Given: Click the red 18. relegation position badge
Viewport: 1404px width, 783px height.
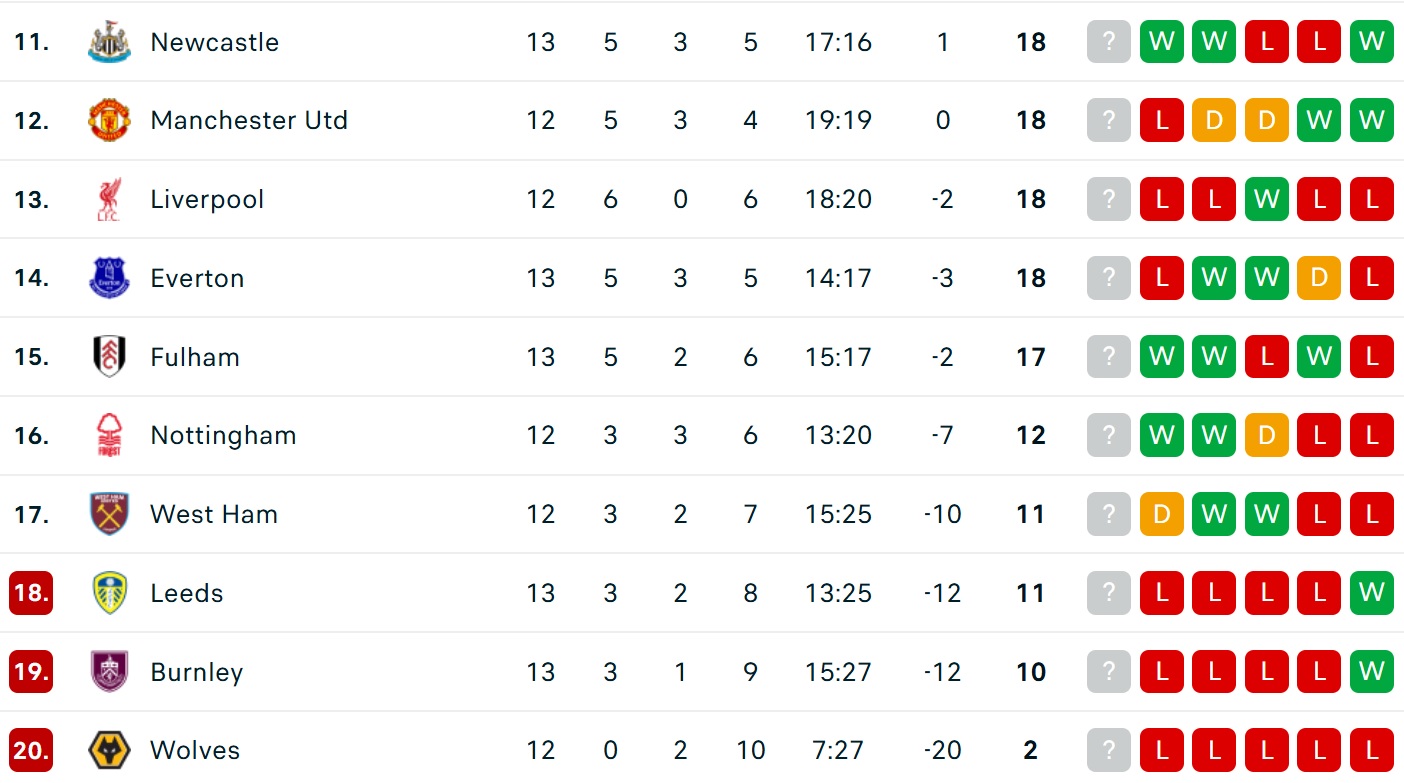Looking at the screenshot, I should pyautogui.click(x=31, y=593).
